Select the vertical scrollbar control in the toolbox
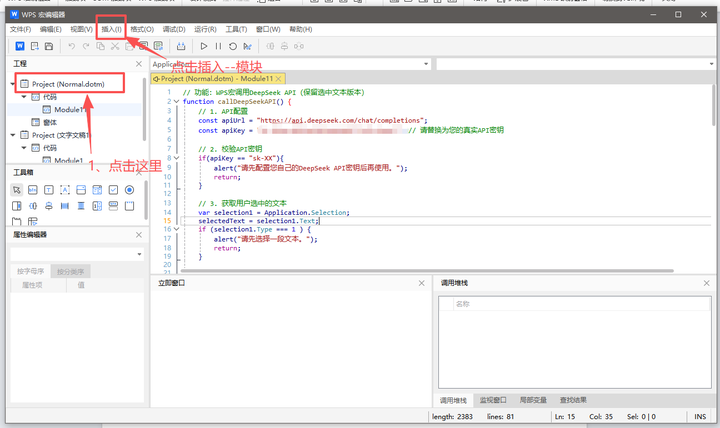This screenshot has width=720, height=428. pyautogui.click(x=81, y=206)
